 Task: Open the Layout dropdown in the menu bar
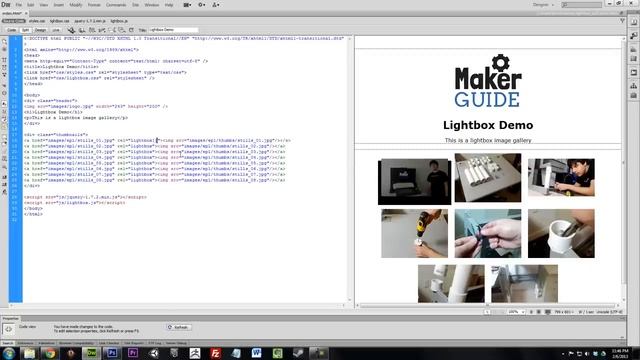point(187,5)
